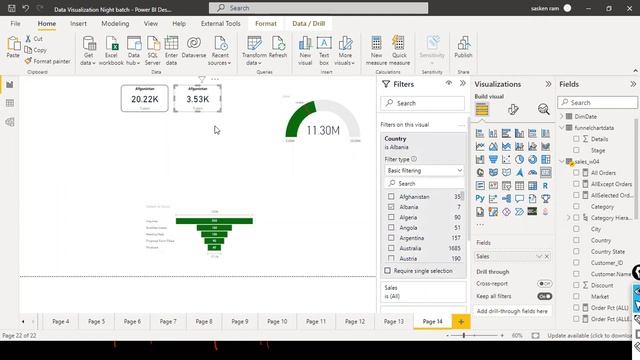
Task: Collapse the funnelchartdata table
Action: (562, 127)
